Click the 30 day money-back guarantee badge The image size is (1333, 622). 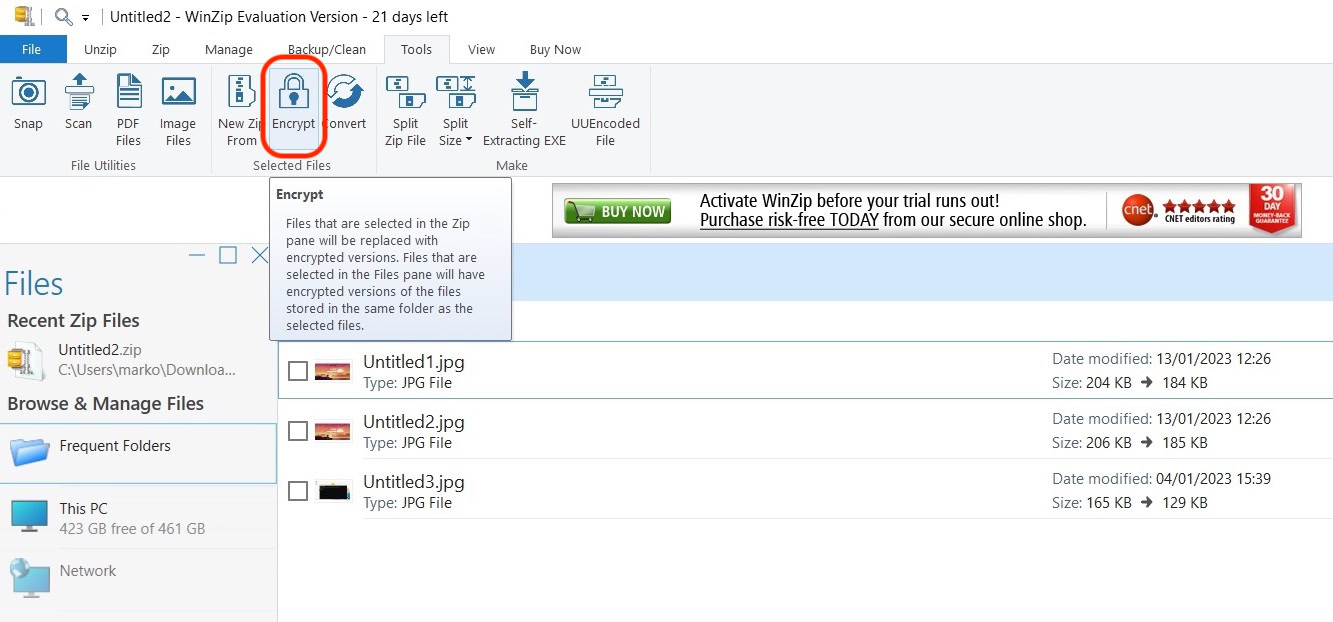tap(1272, 209)
